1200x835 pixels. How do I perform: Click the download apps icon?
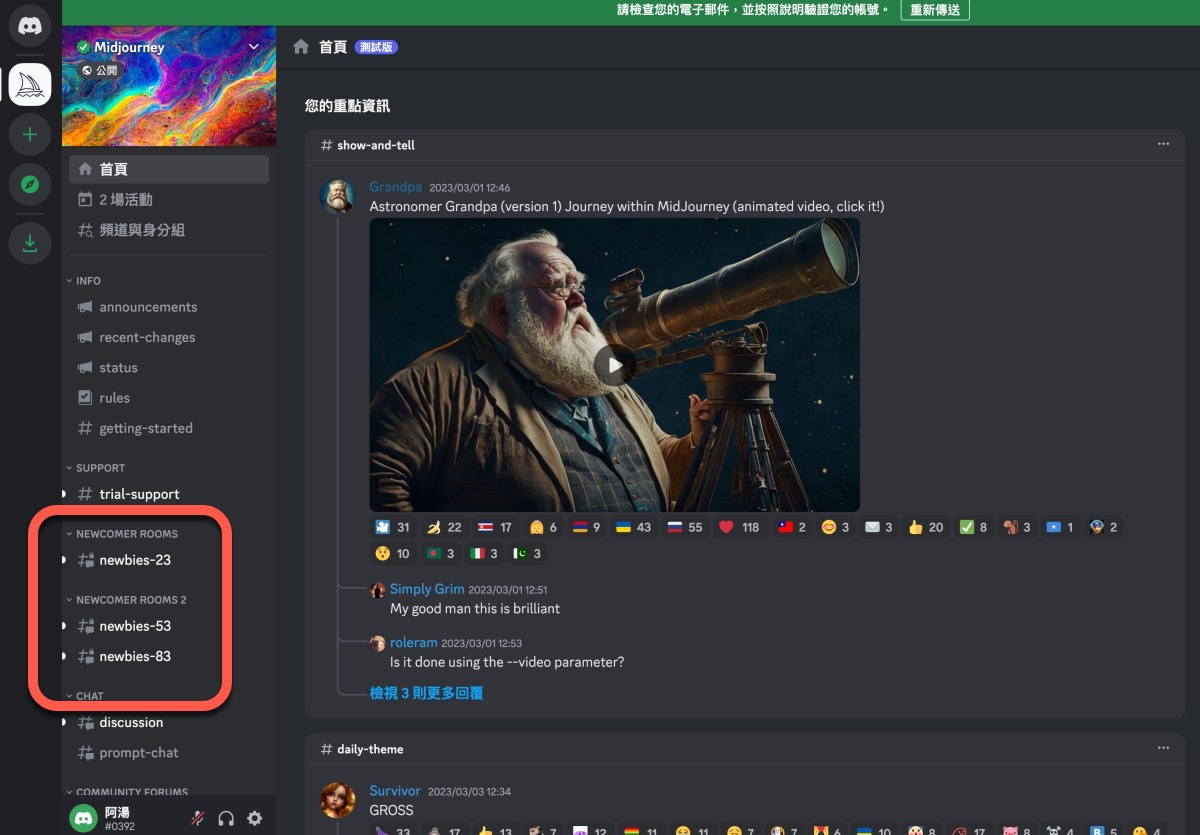tap(30, 243)
